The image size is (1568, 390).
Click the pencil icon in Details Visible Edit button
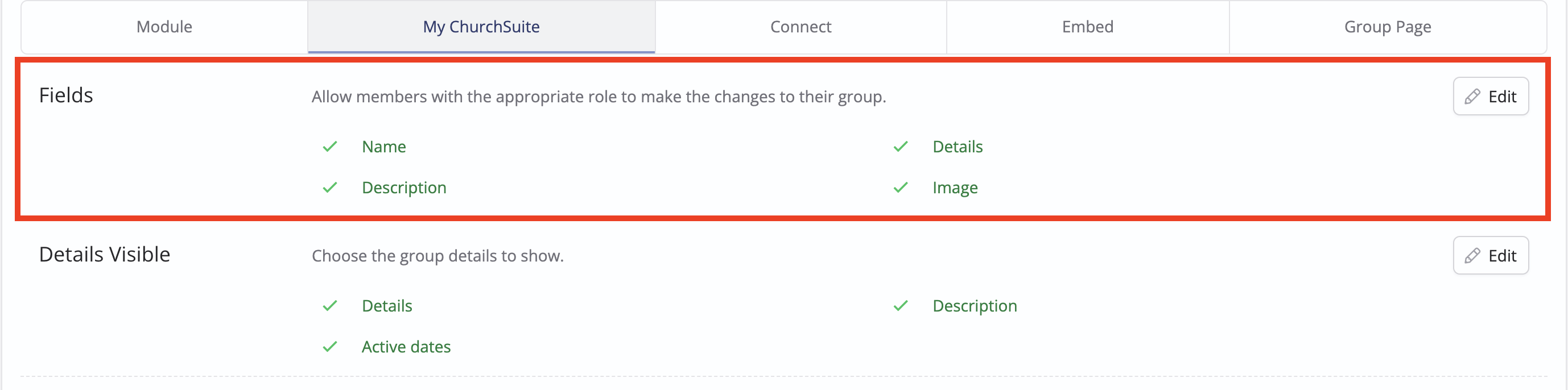point(1472,255)
